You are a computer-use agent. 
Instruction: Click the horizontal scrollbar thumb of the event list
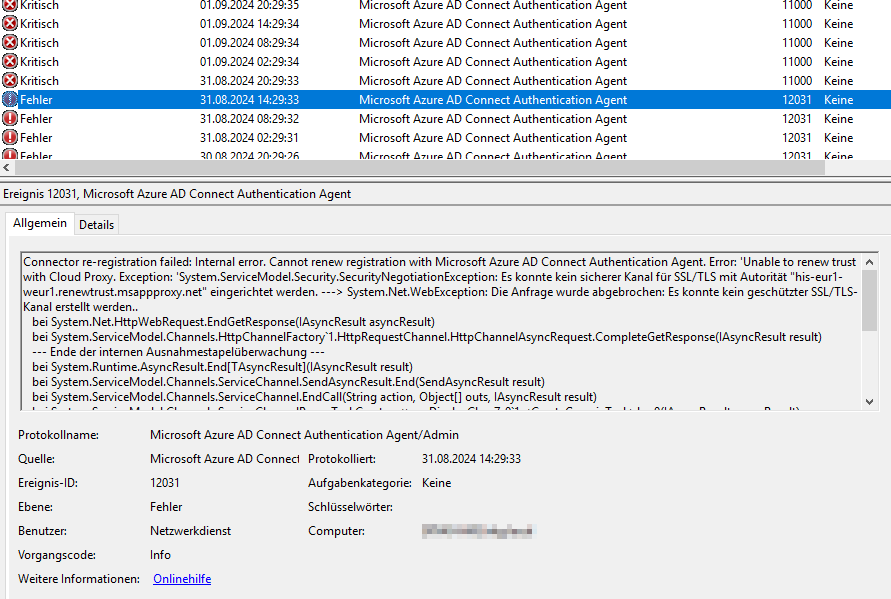419,168
